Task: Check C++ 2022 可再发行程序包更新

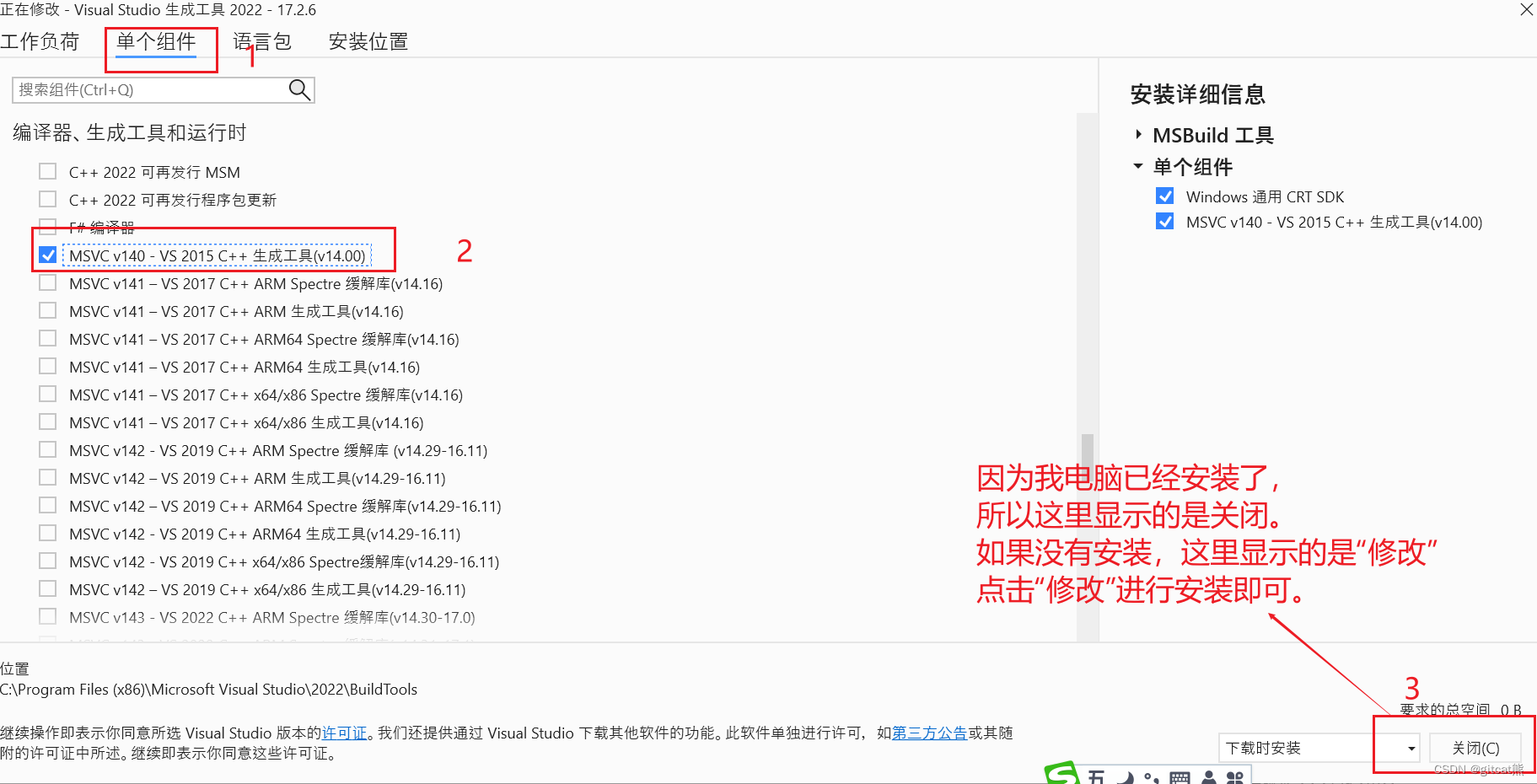Action: click(x=48, y=200)
